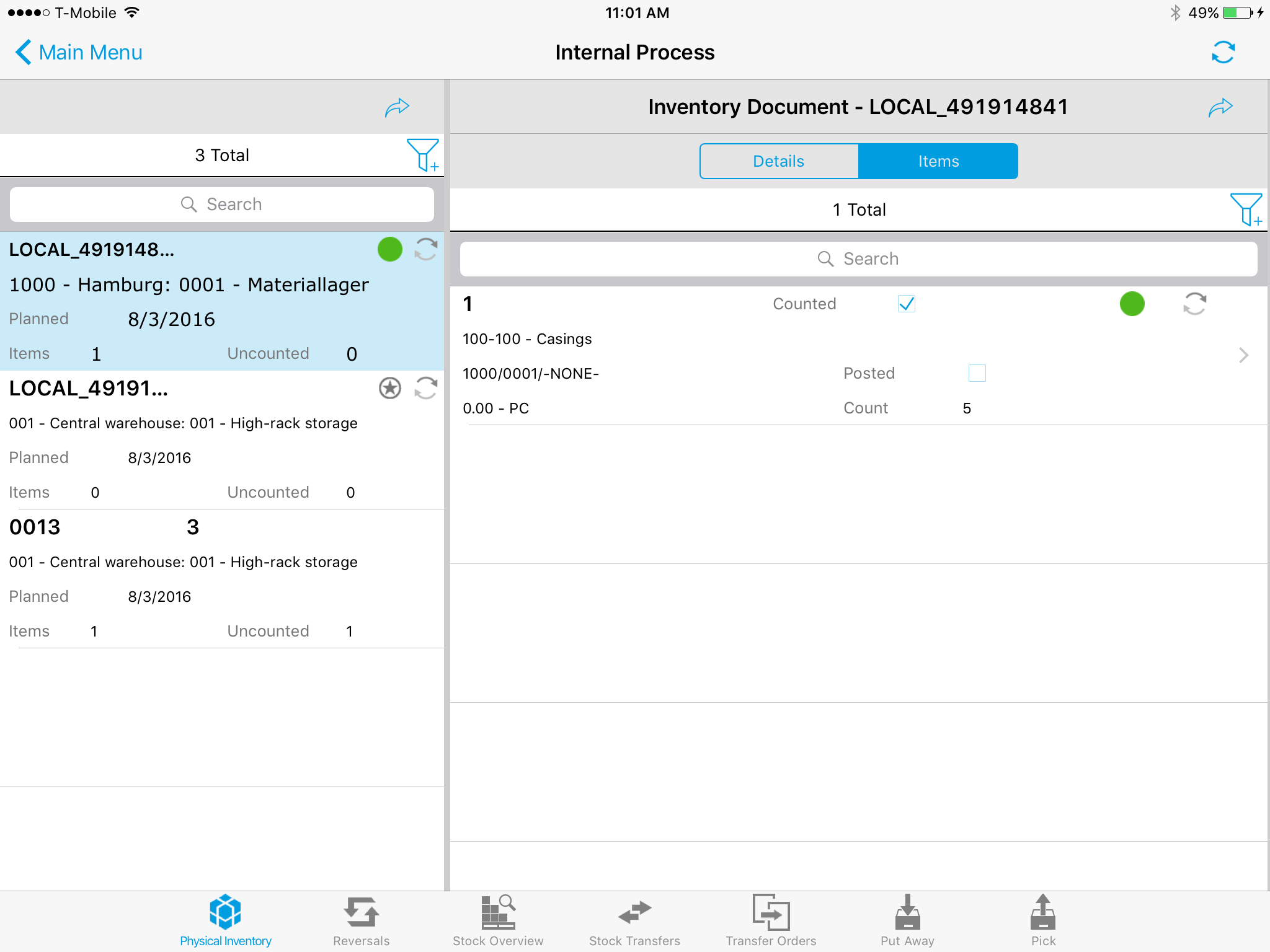Screen dimensions: 1270x952
Task: Tap star badge on second LOCAL document
Action: pyautogui.click(x=390, y=389)
